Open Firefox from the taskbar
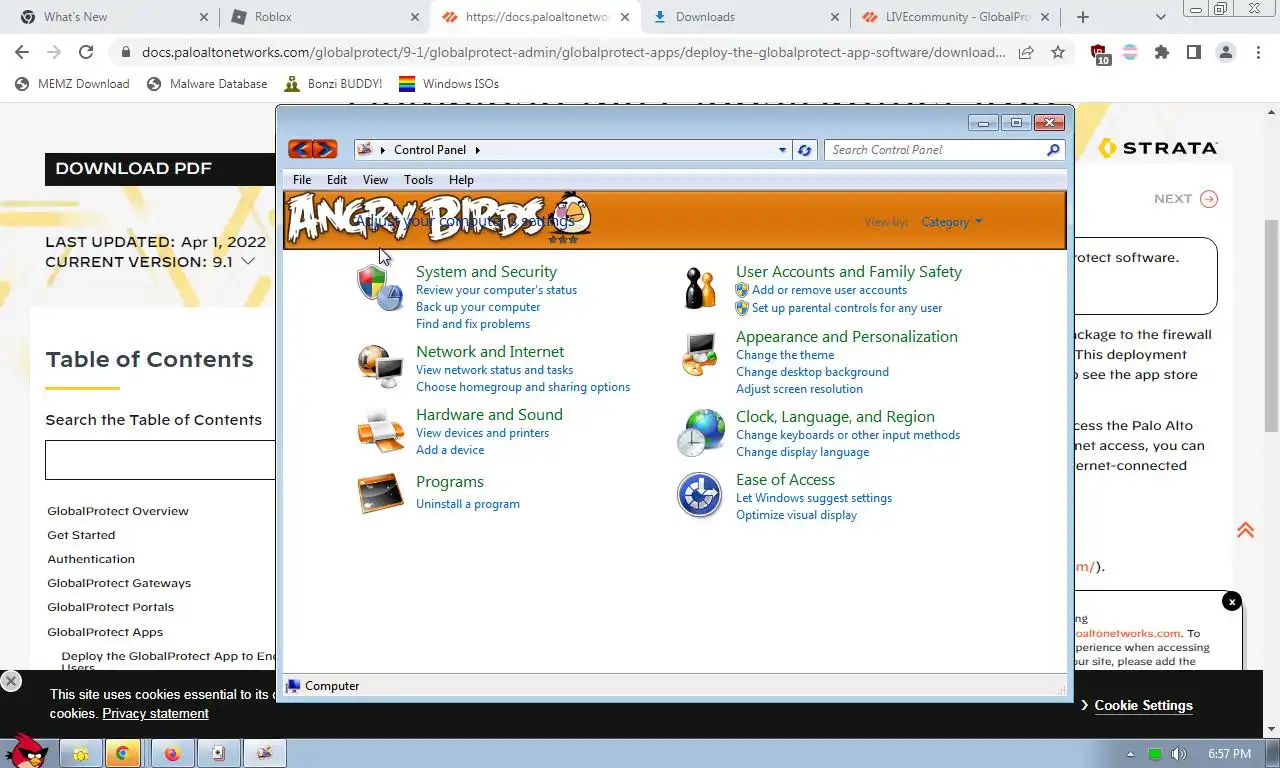 tap(172, 753)
